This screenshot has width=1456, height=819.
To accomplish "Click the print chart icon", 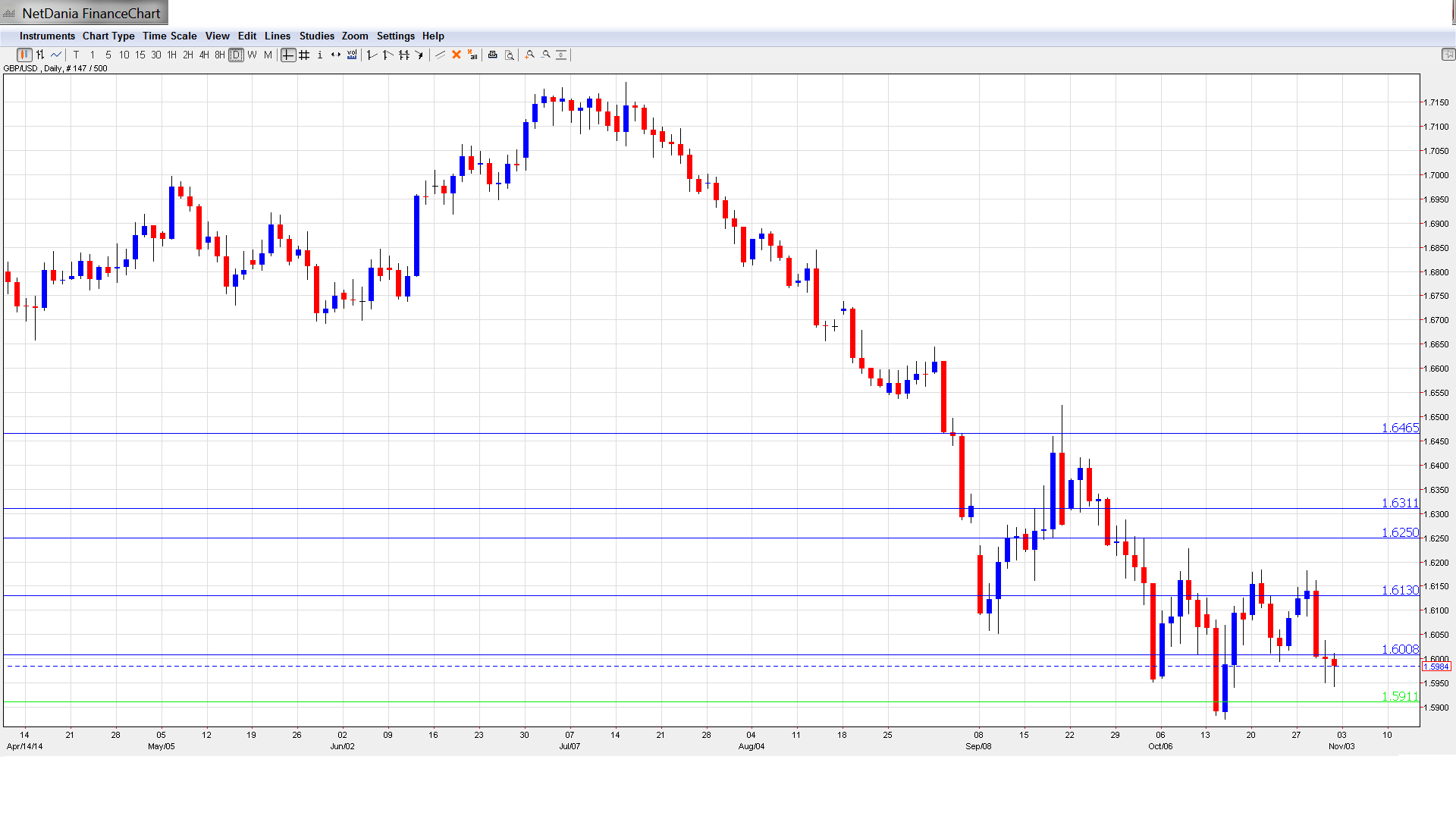I will (493, 55).
